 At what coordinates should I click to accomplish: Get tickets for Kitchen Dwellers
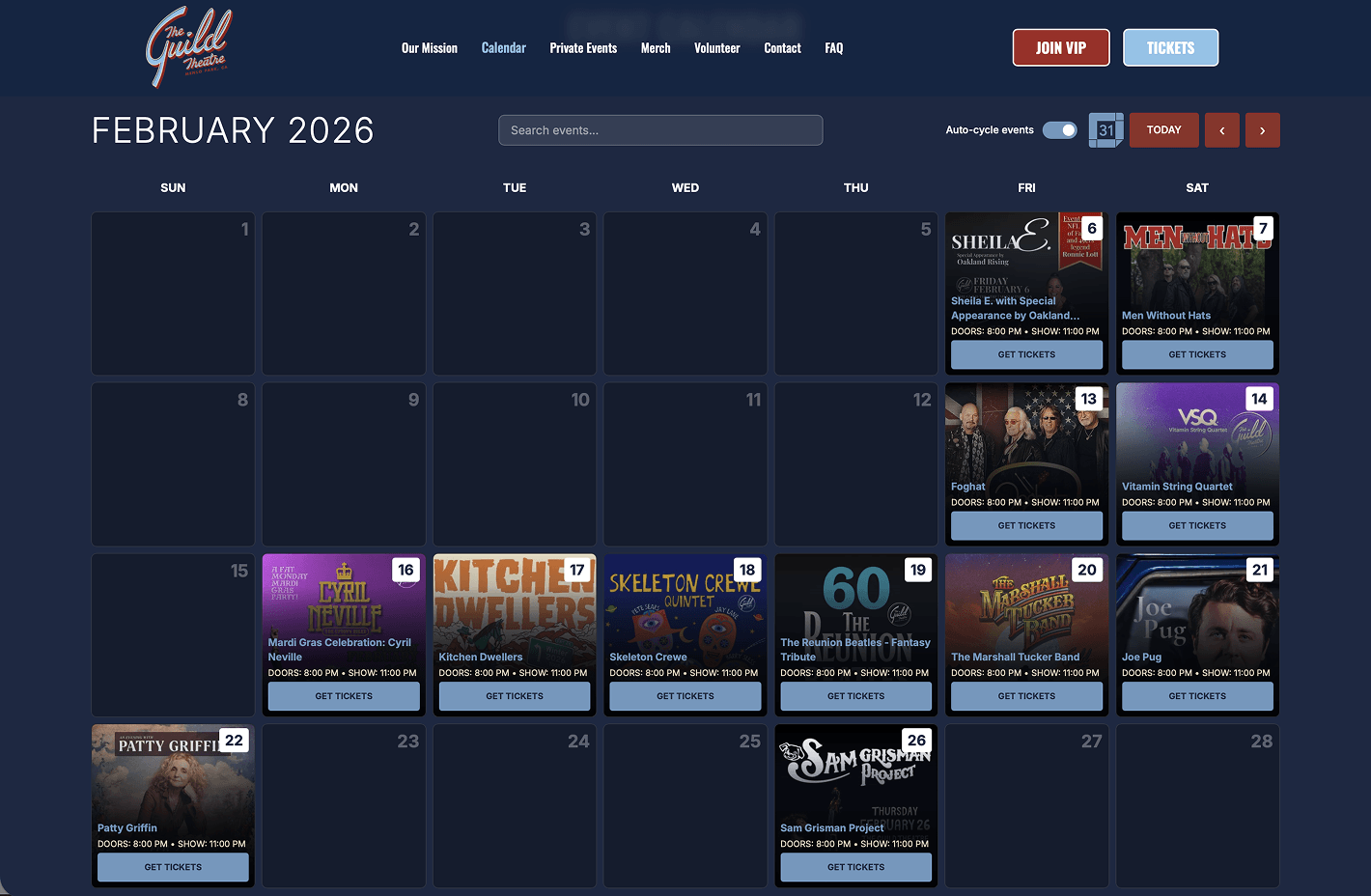click(515, 696)
